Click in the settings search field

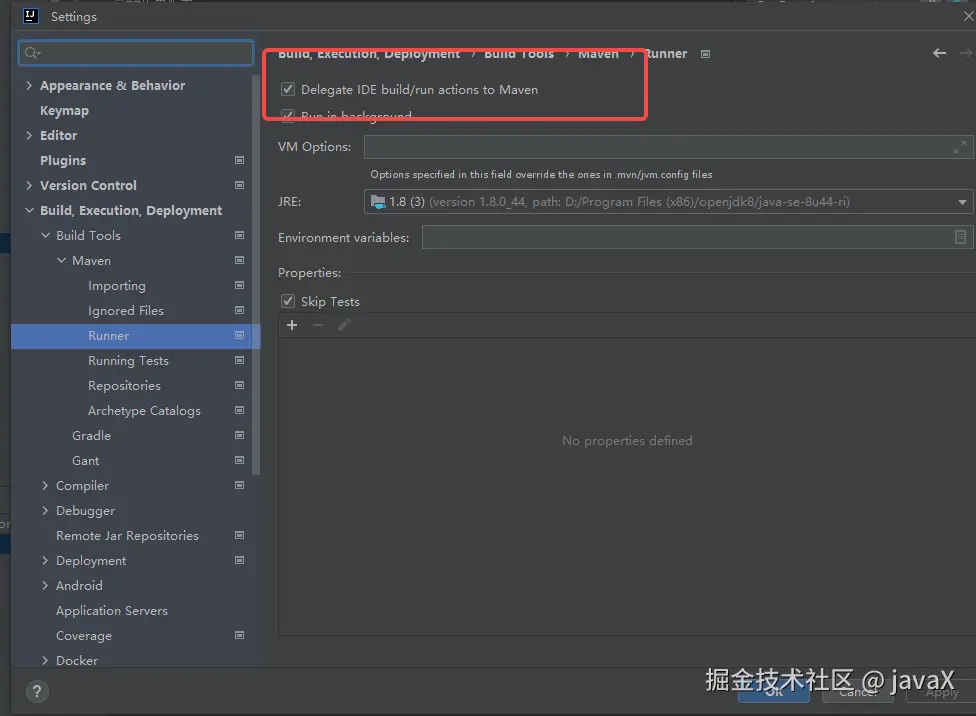click(x=136, y=54)
